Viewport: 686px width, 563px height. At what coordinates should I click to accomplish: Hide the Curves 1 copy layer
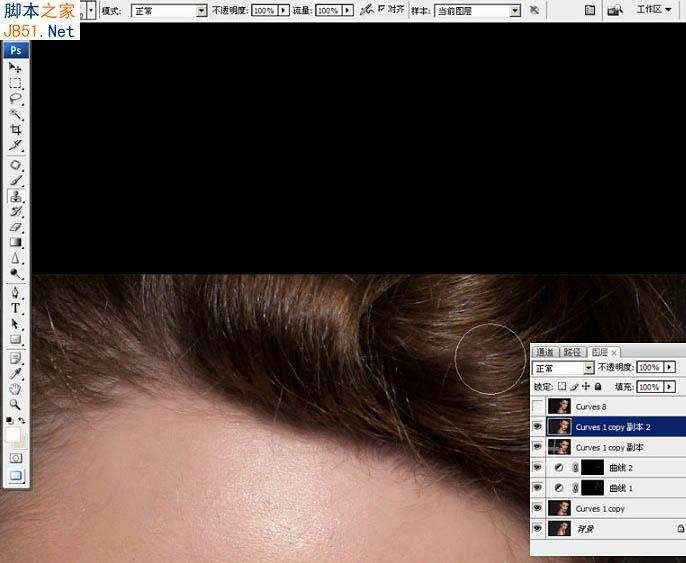point(538,508)
